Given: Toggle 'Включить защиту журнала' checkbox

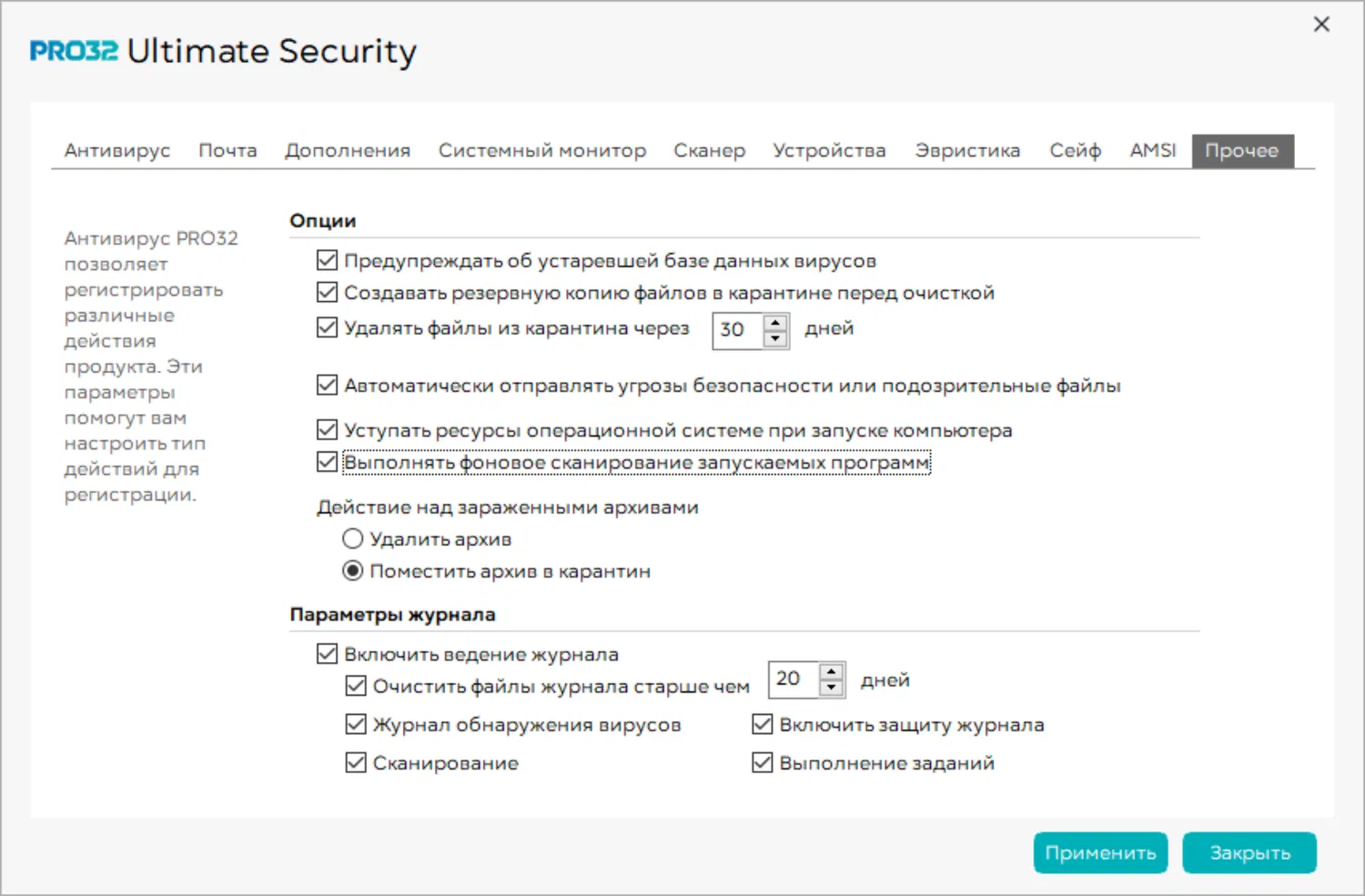Looking at the screenshot, I should [x=763, y=725].
